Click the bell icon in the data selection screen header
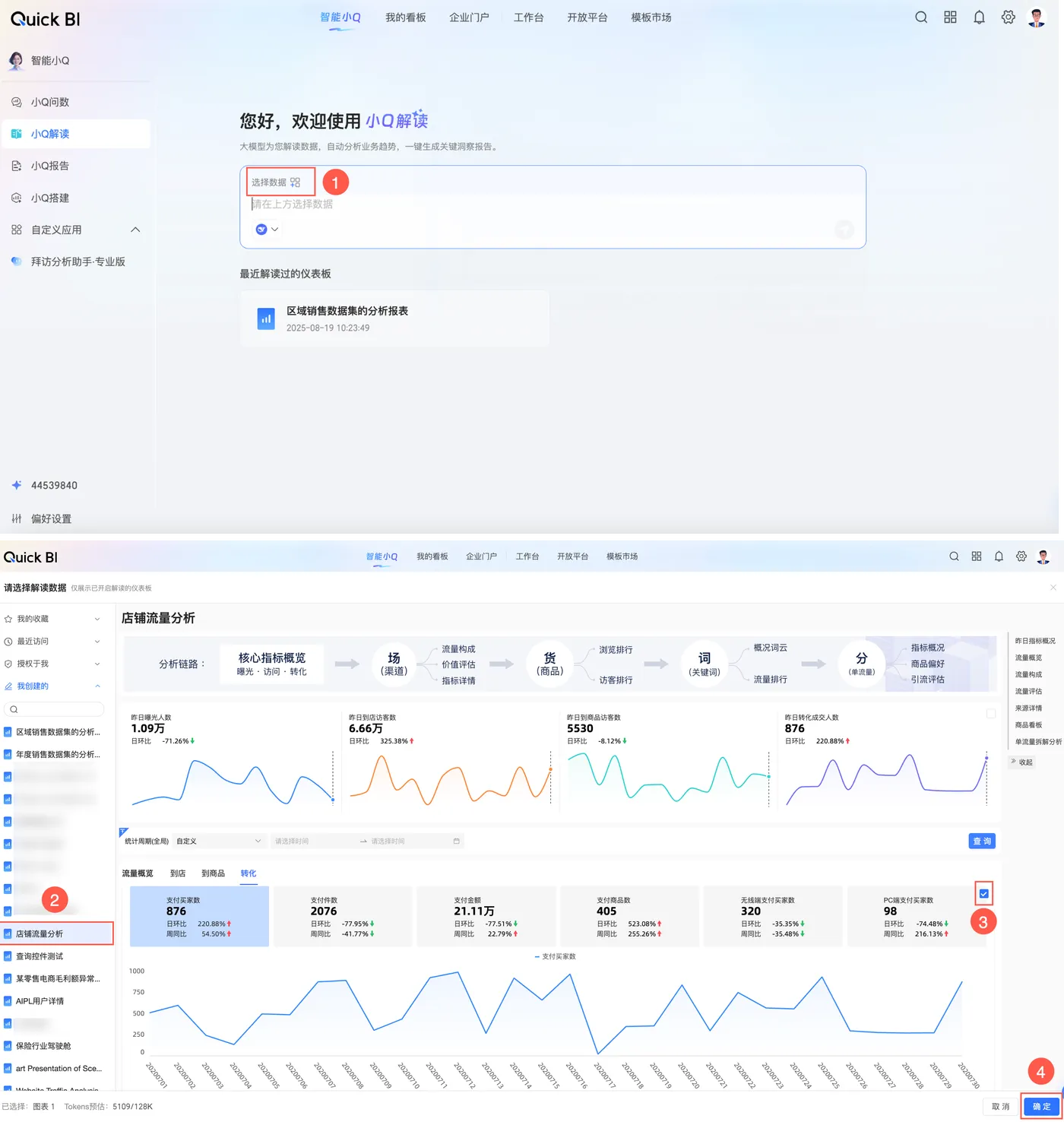The width and height of the screenshot is (1064, 1122). tap(999, 556)
